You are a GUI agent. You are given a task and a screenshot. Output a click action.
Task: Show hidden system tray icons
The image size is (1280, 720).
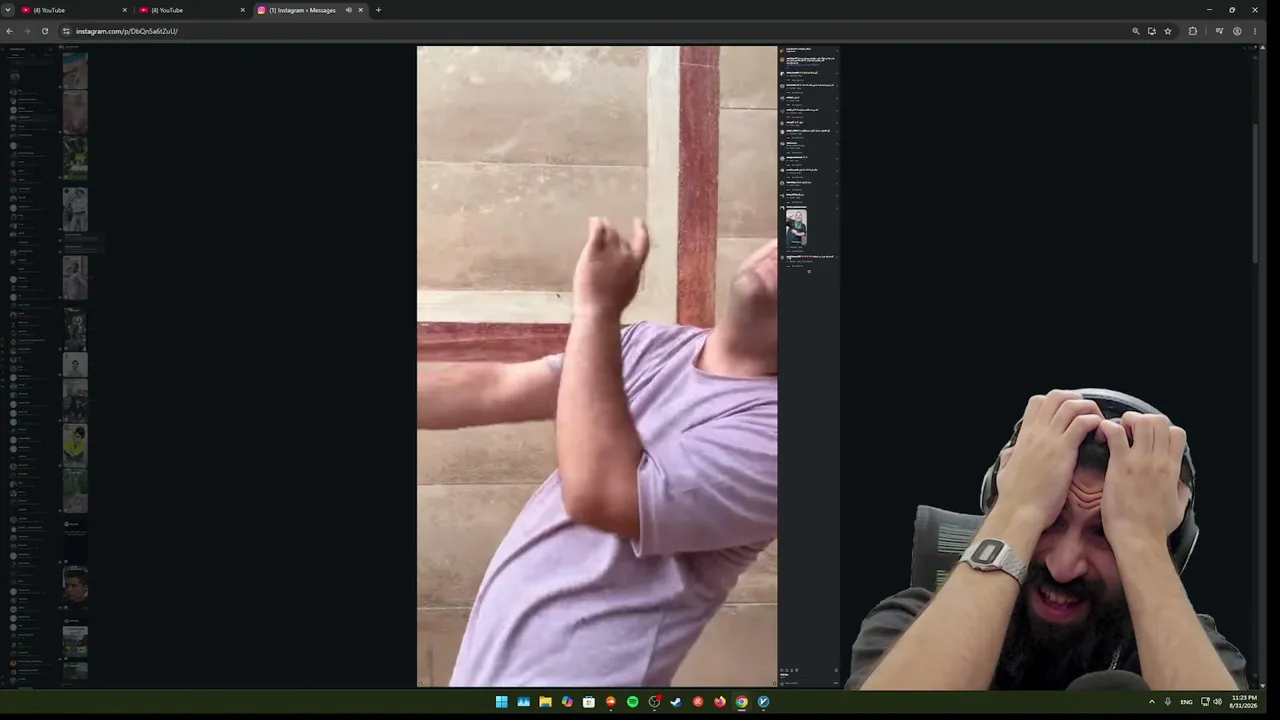(1152, 702)
